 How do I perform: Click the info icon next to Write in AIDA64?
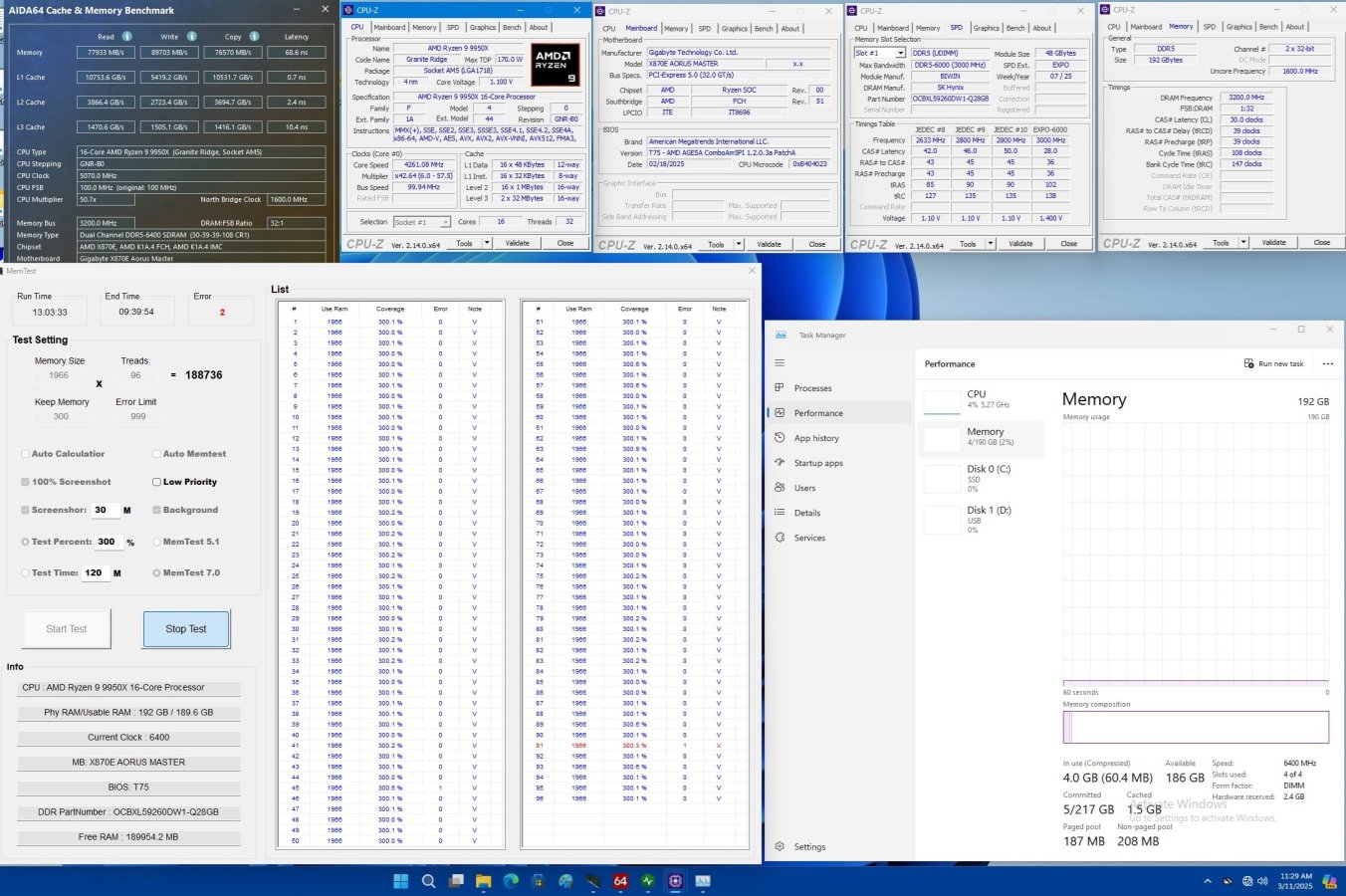[192, 36]
